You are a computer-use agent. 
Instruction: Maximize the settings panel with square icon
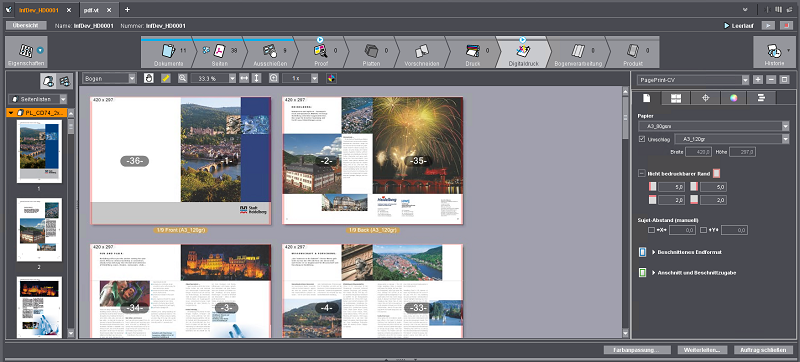coord(785,80)
